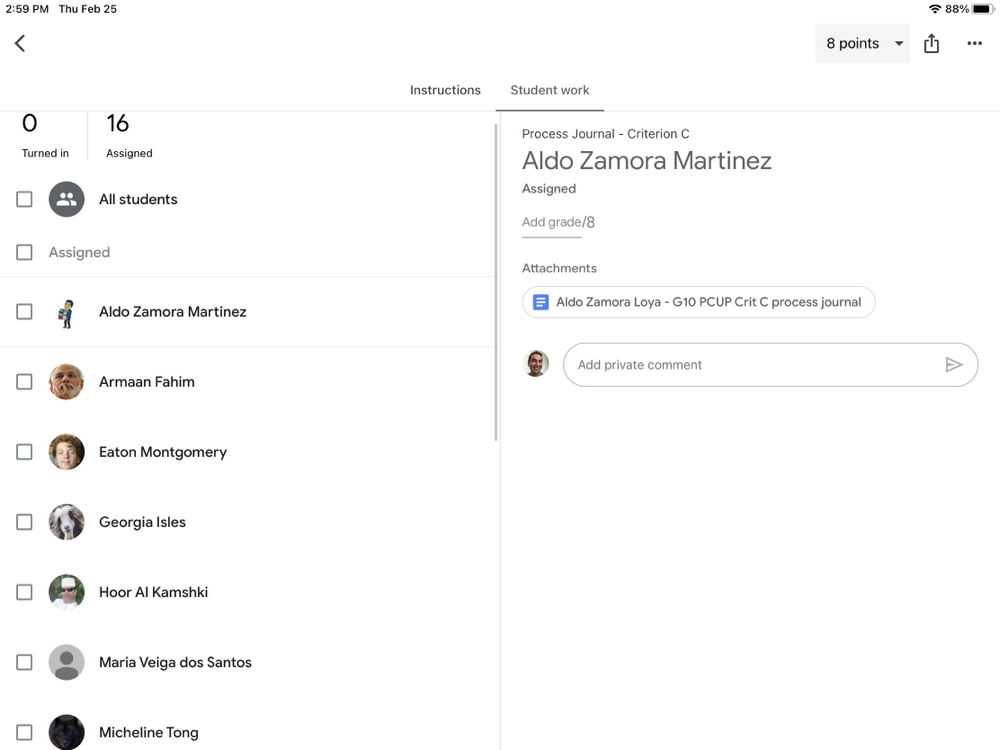The width and height of the screenshot is (1000, 750).
Task: Tap the share icon in header
Action: point(931,43)
